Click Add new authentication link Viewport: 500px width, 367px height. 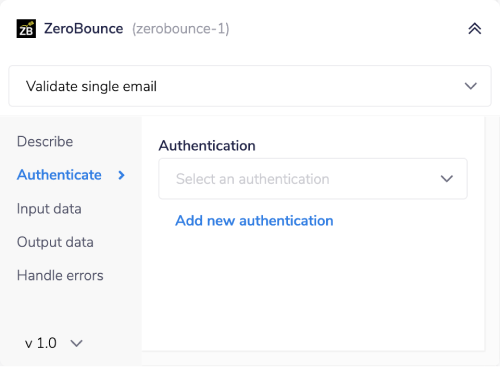click(x=254, y=221)
